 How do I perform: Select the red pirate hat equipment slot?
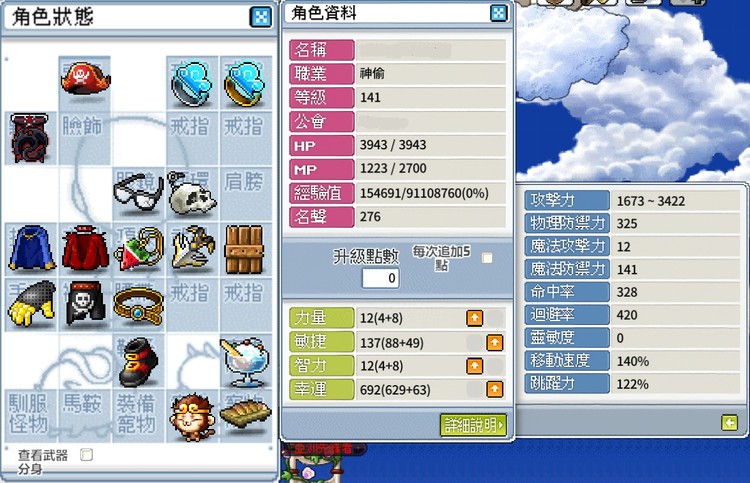pos(85,81)
